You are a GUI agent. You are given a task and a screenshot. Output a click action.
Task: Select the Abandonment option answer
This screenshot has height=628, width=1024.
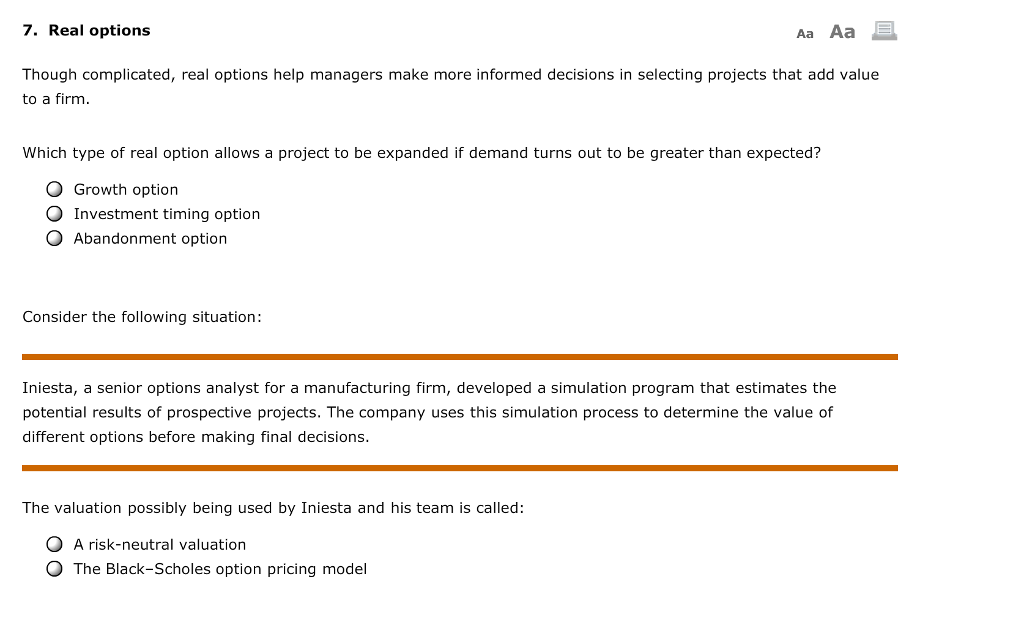[x=55, y=237]
